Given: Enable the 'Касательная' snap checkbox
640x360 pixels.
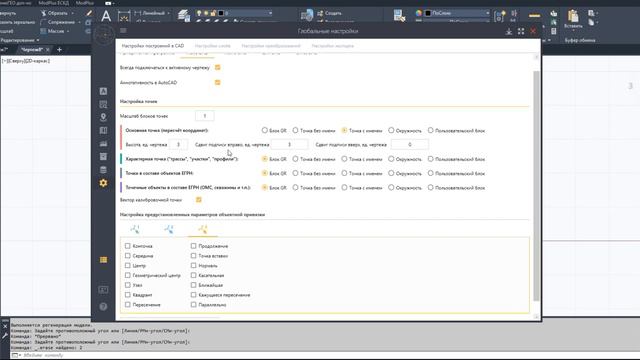Looking at the screenshot, I should click(x=193, y=275).
